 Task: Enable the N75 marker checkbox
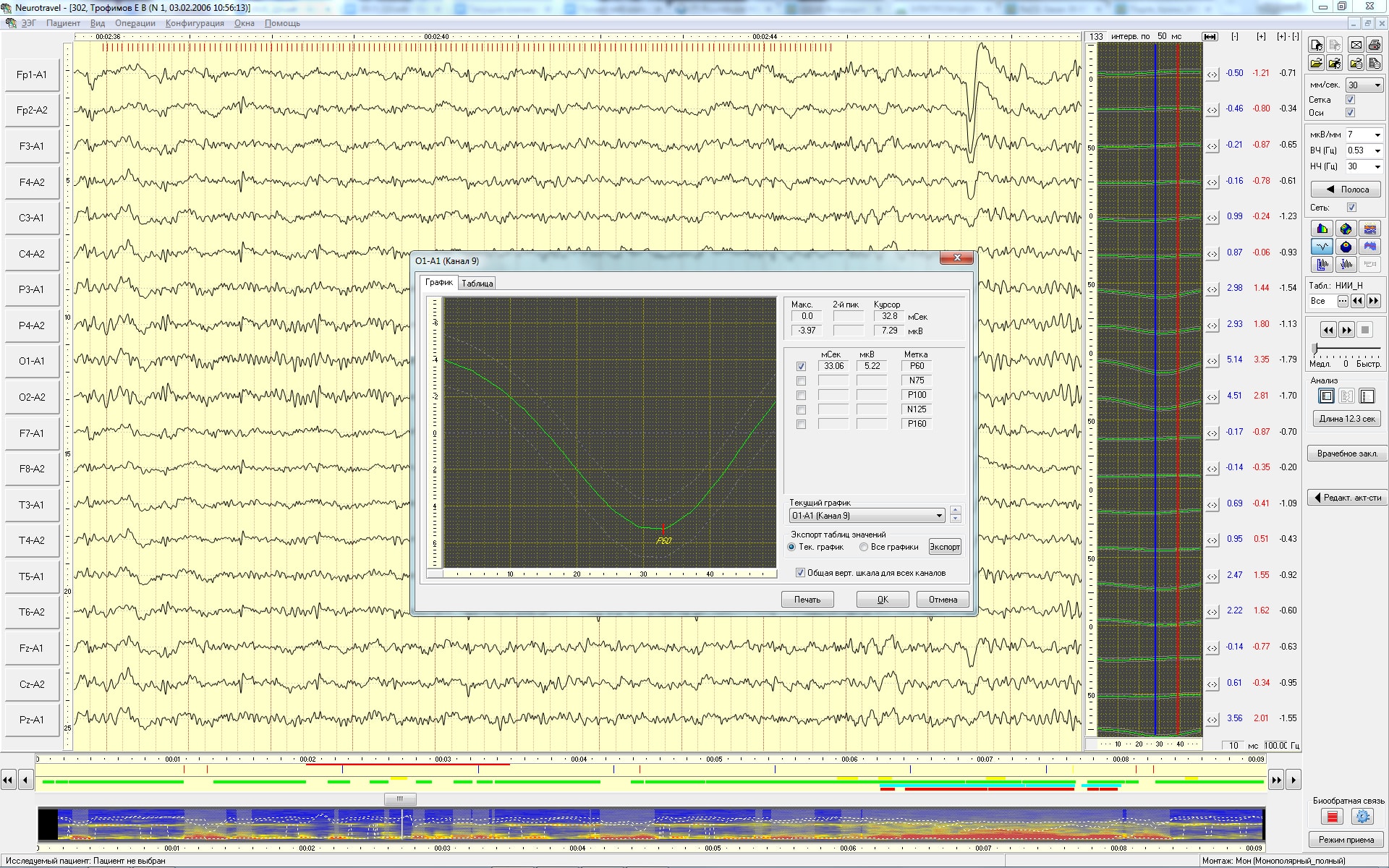click(801, 381)
